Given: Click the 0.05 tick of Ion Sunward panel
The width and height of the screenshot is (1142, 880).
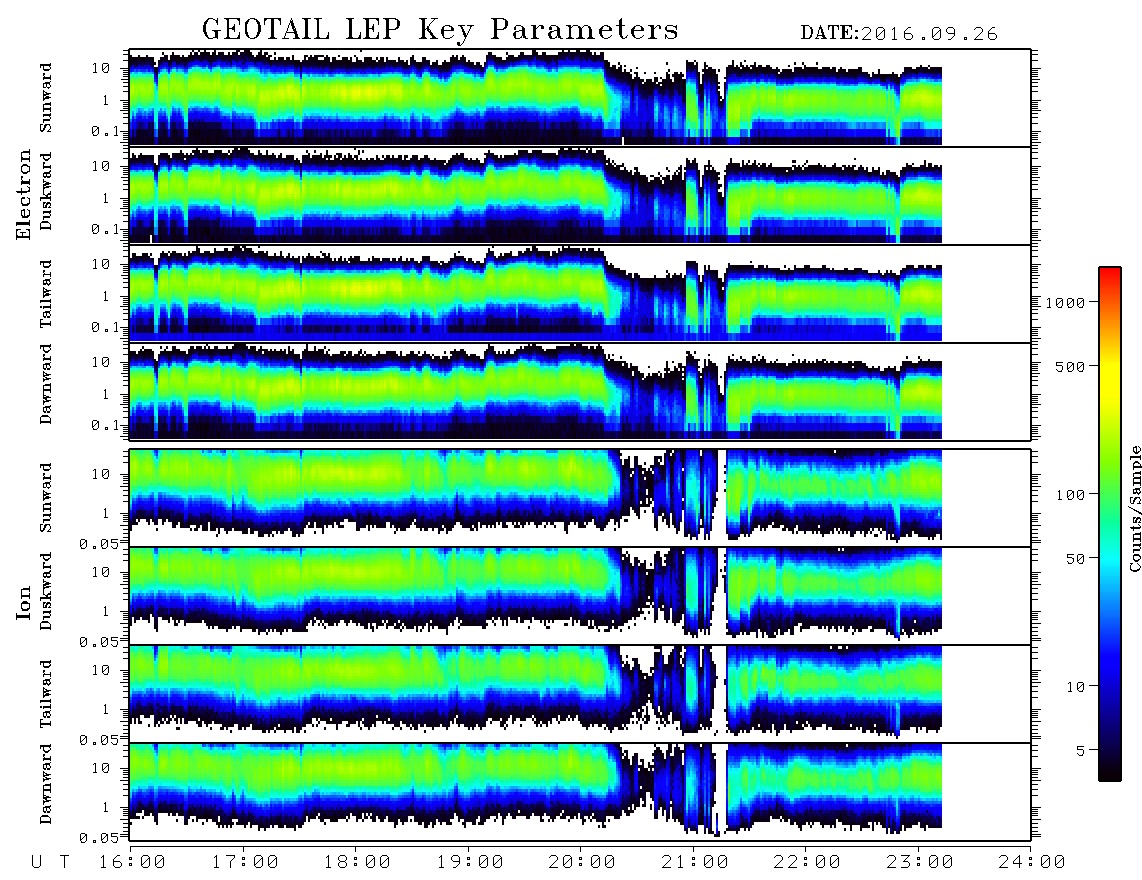Looking at the screenshot, I should (x=98, y=544).
